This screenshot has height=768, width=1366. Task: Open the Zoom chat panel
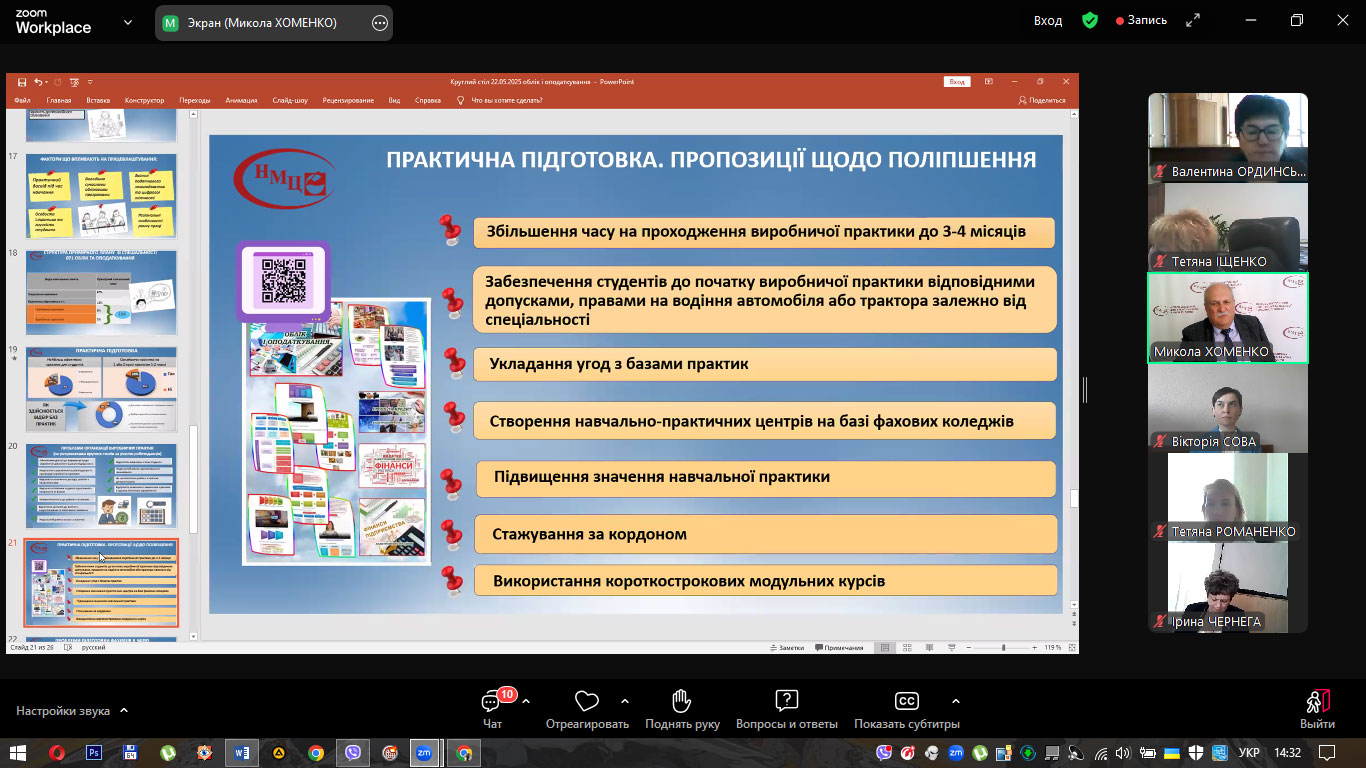(493, 708)
